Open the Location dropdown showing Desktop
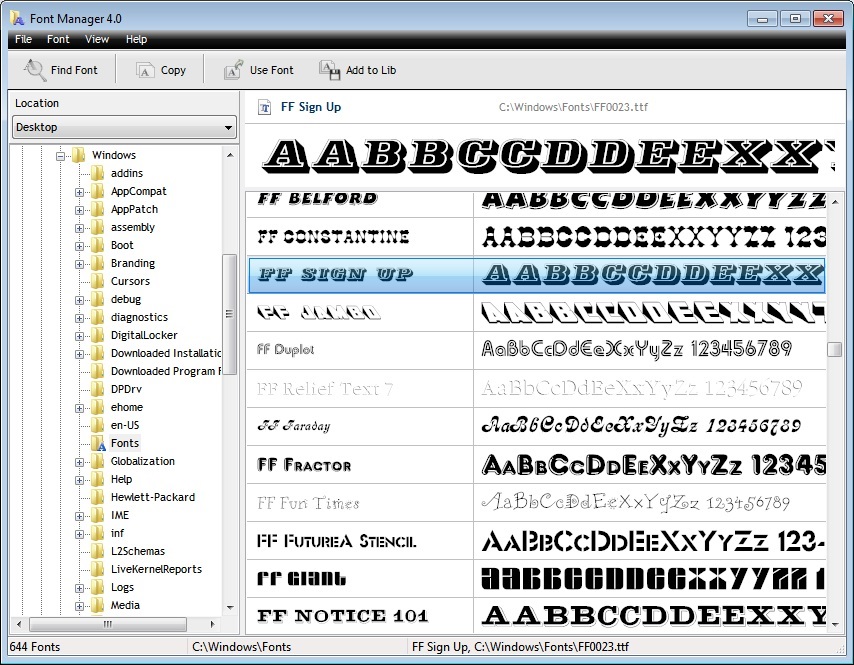Image resolution: width=854 pixels, height=665 pixels. point(124,127)
